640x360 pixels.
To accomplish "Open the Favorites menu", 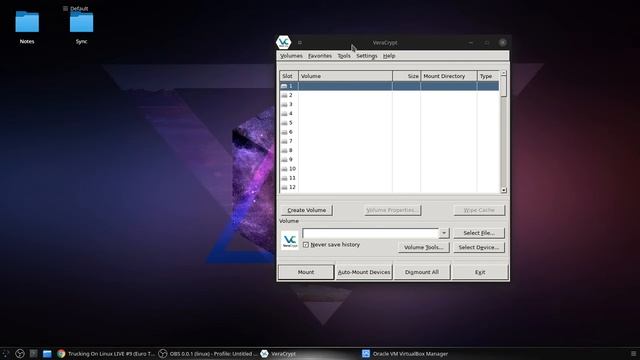I will point(320,56).
